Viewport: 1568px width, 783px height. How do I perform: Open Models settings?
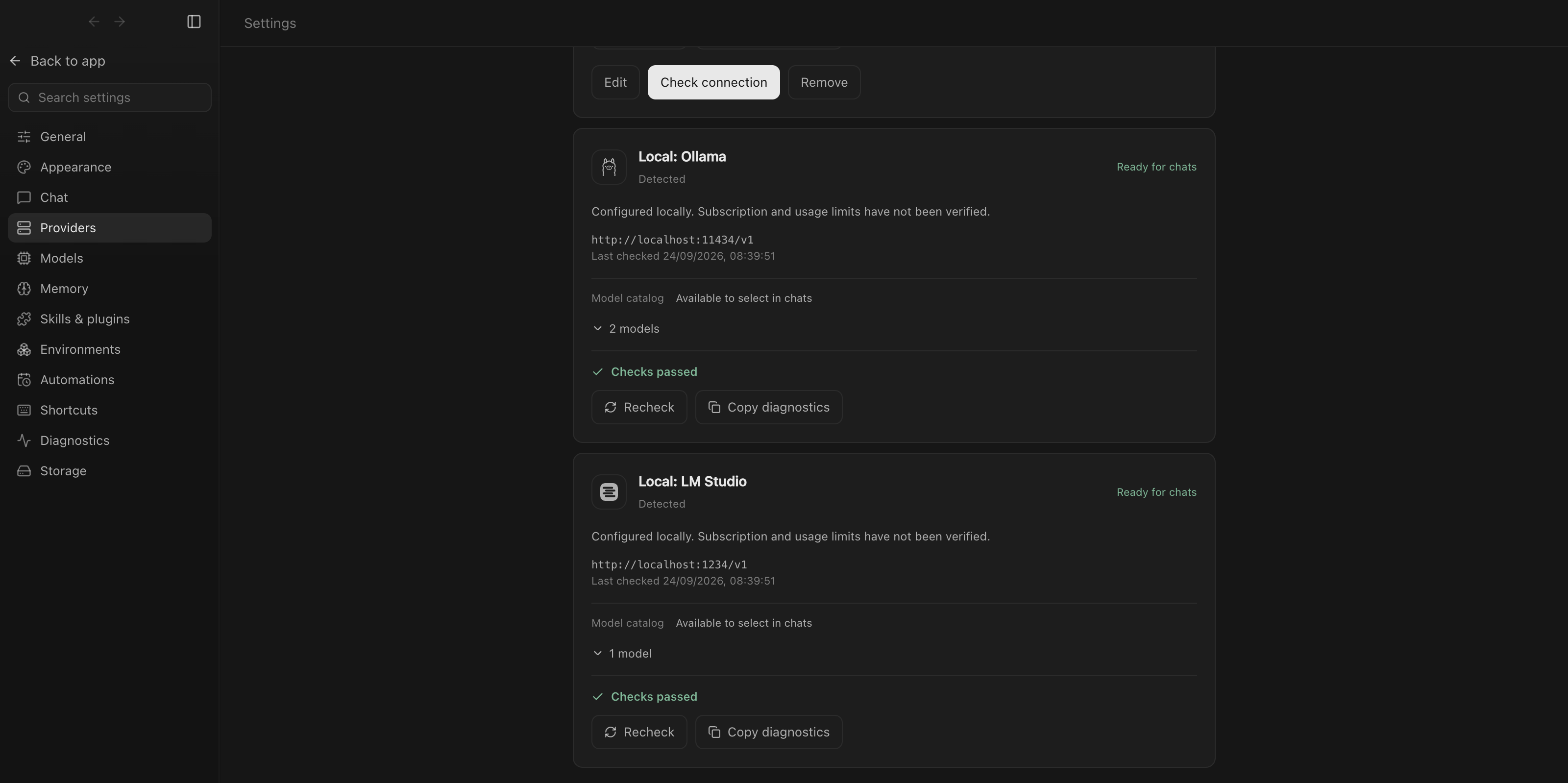(x=110, y=258)
